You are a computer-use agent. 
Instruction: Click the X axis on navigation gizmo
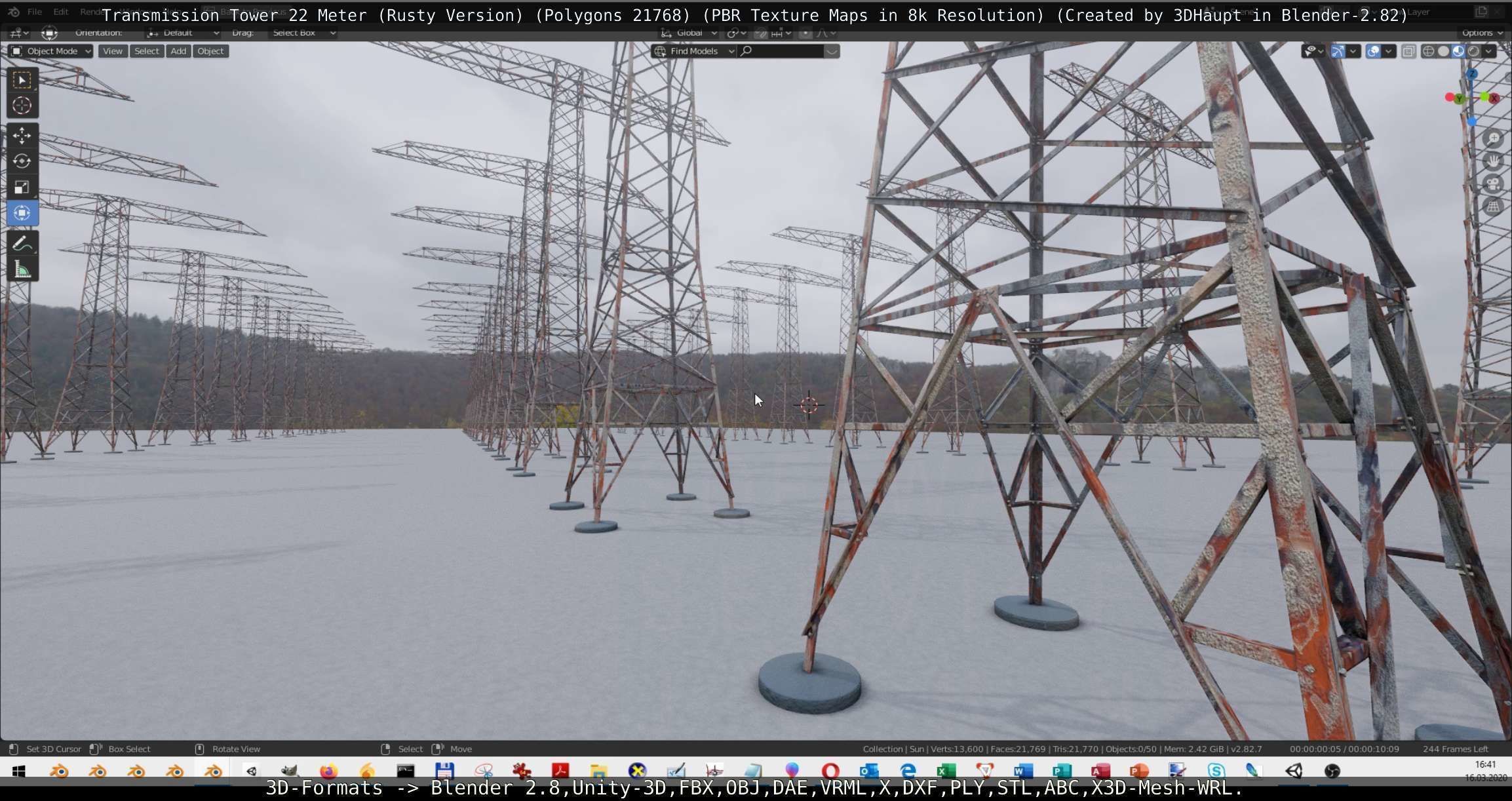coord(1494,98)
